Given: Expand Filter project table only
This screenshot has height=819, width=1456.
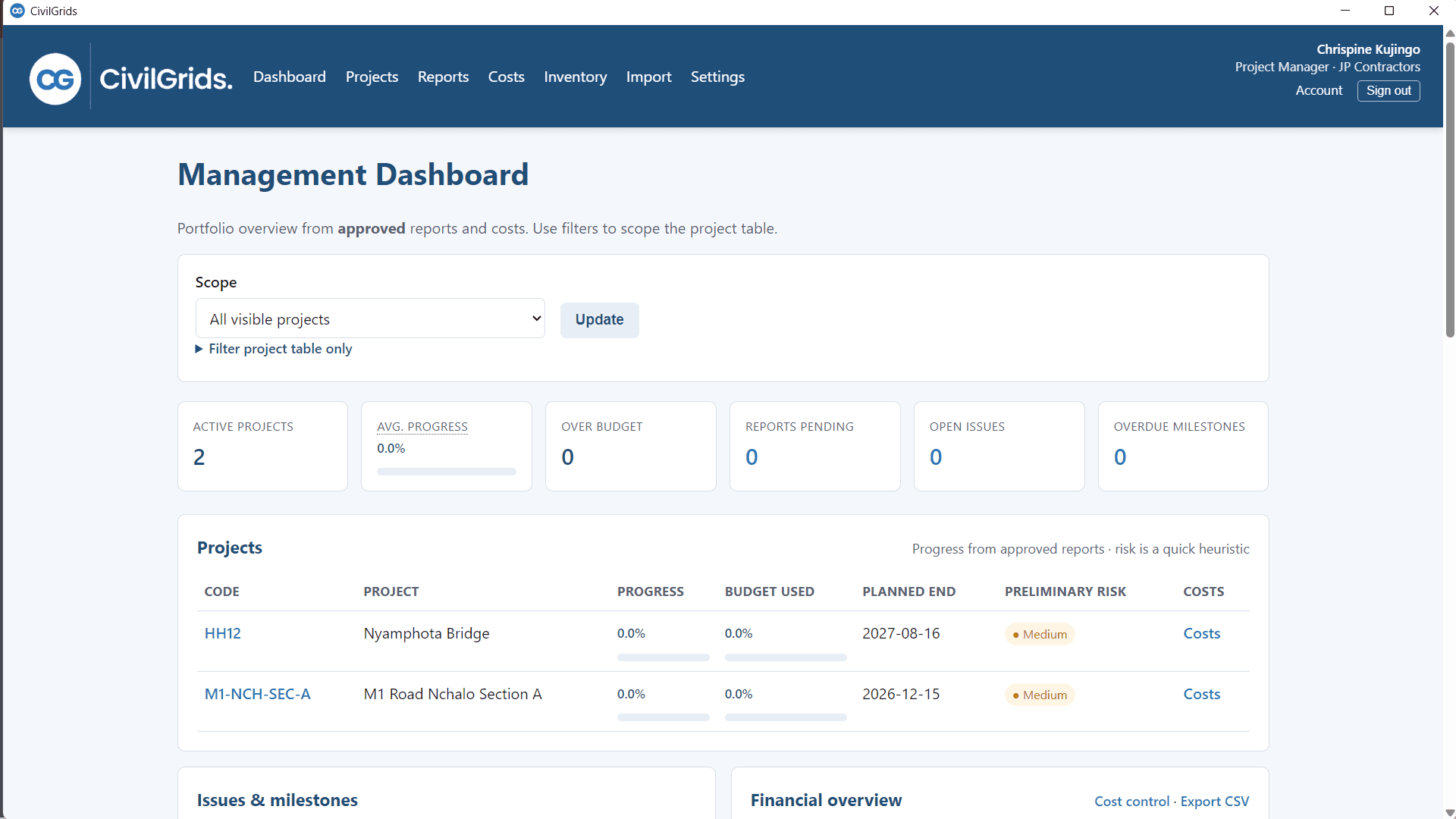Looking at the screenshot, I should click(274, 349).
